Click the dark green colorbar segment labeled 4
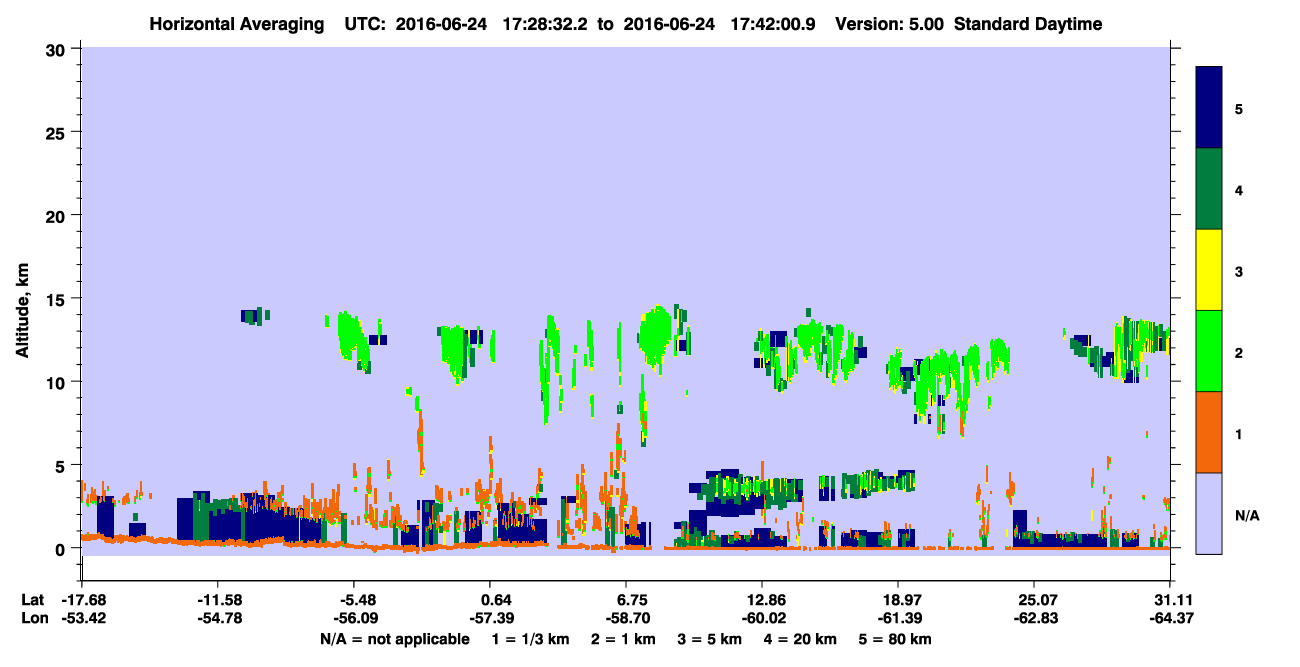 coord(1209,189)
